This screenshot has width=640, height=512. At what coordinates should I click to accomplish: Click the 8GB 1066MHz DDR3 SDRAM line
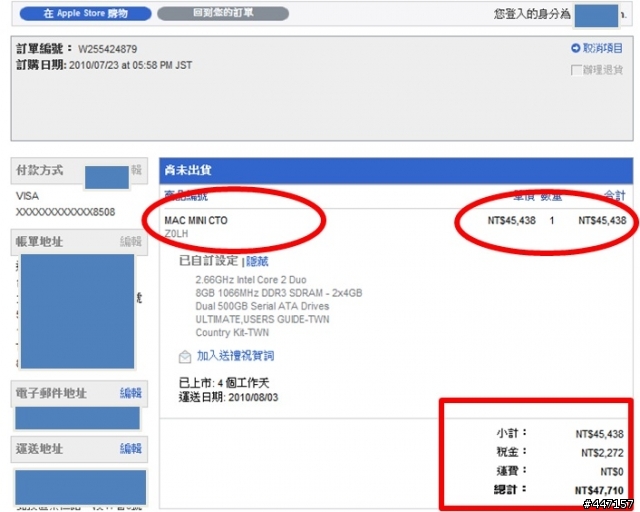pyautogui.click(x=279, y=293)
